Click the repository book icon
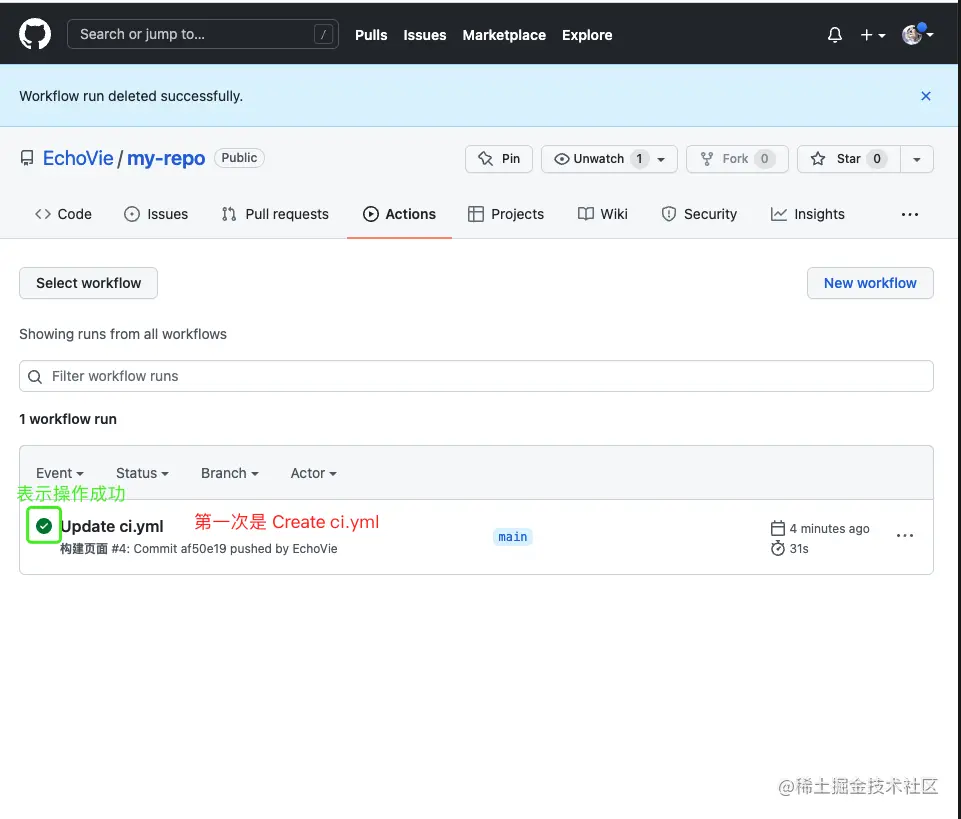961x819 pixels. coord(27,158)
